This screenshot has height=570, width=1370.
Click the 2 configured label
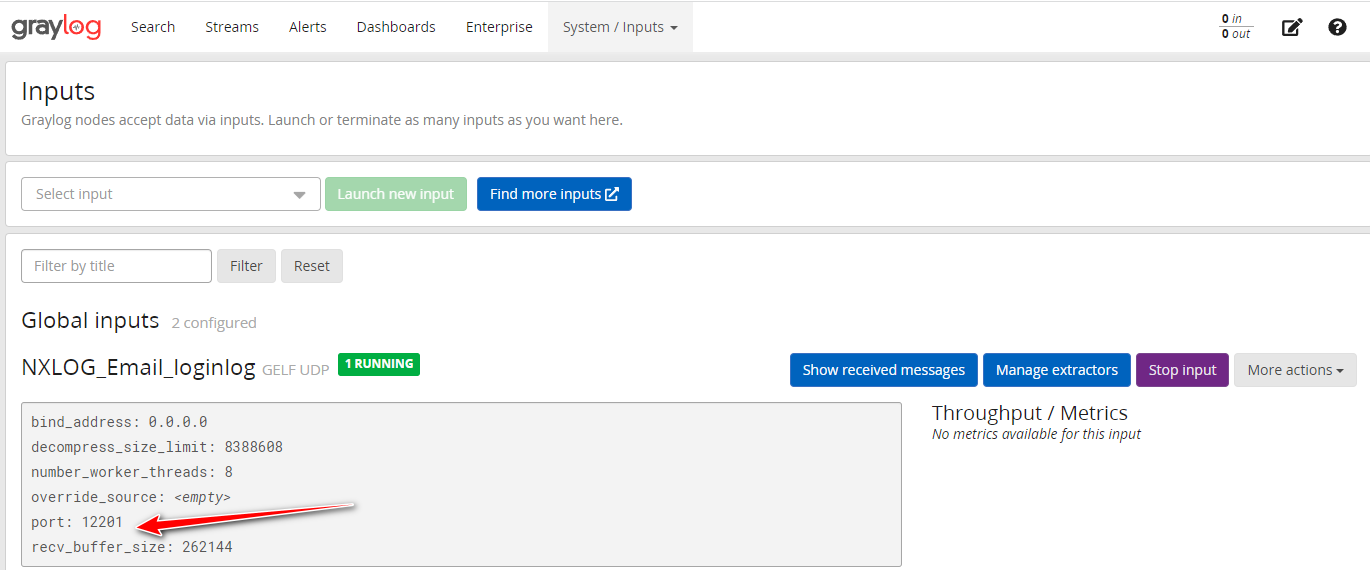214,323
